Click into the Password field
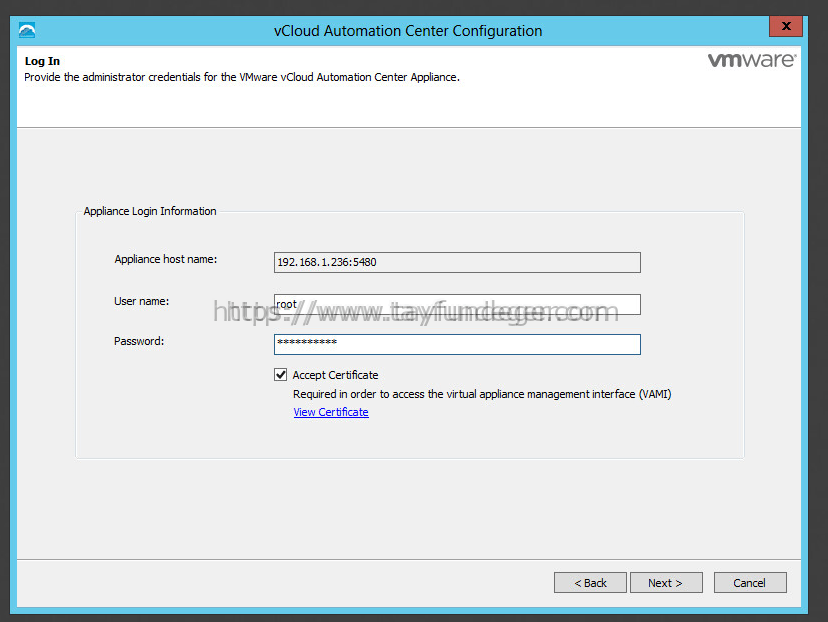Screen dimensions: 828x622 coord(457,344)
